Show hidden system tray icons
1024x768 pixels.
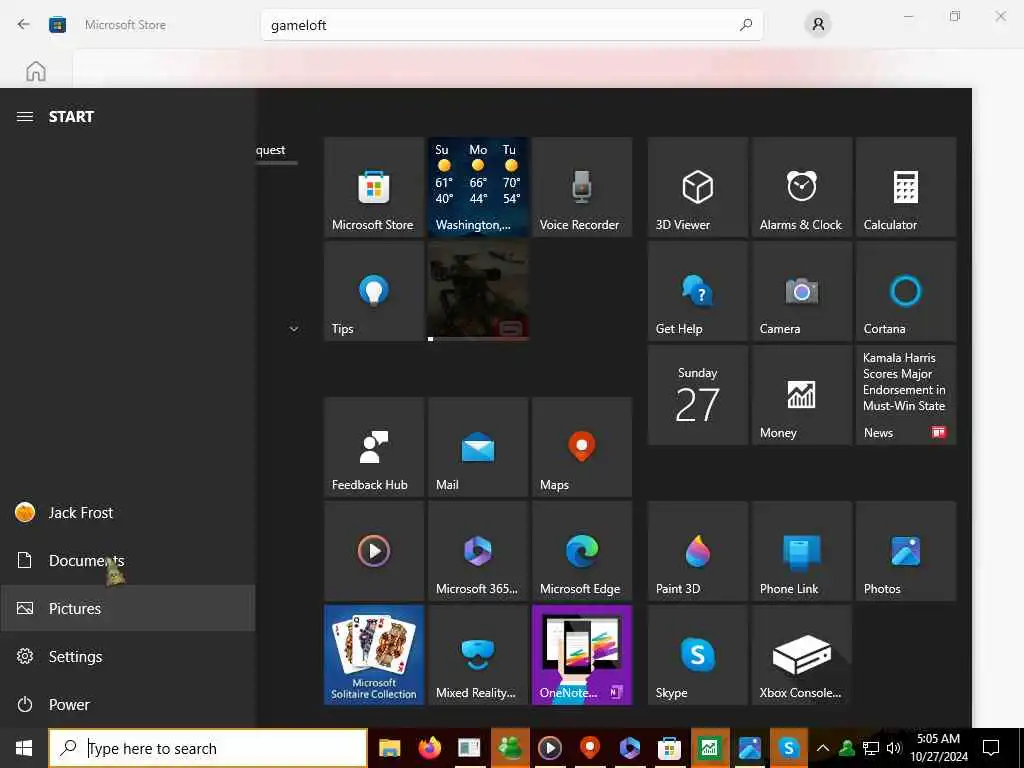click(823, 748)
